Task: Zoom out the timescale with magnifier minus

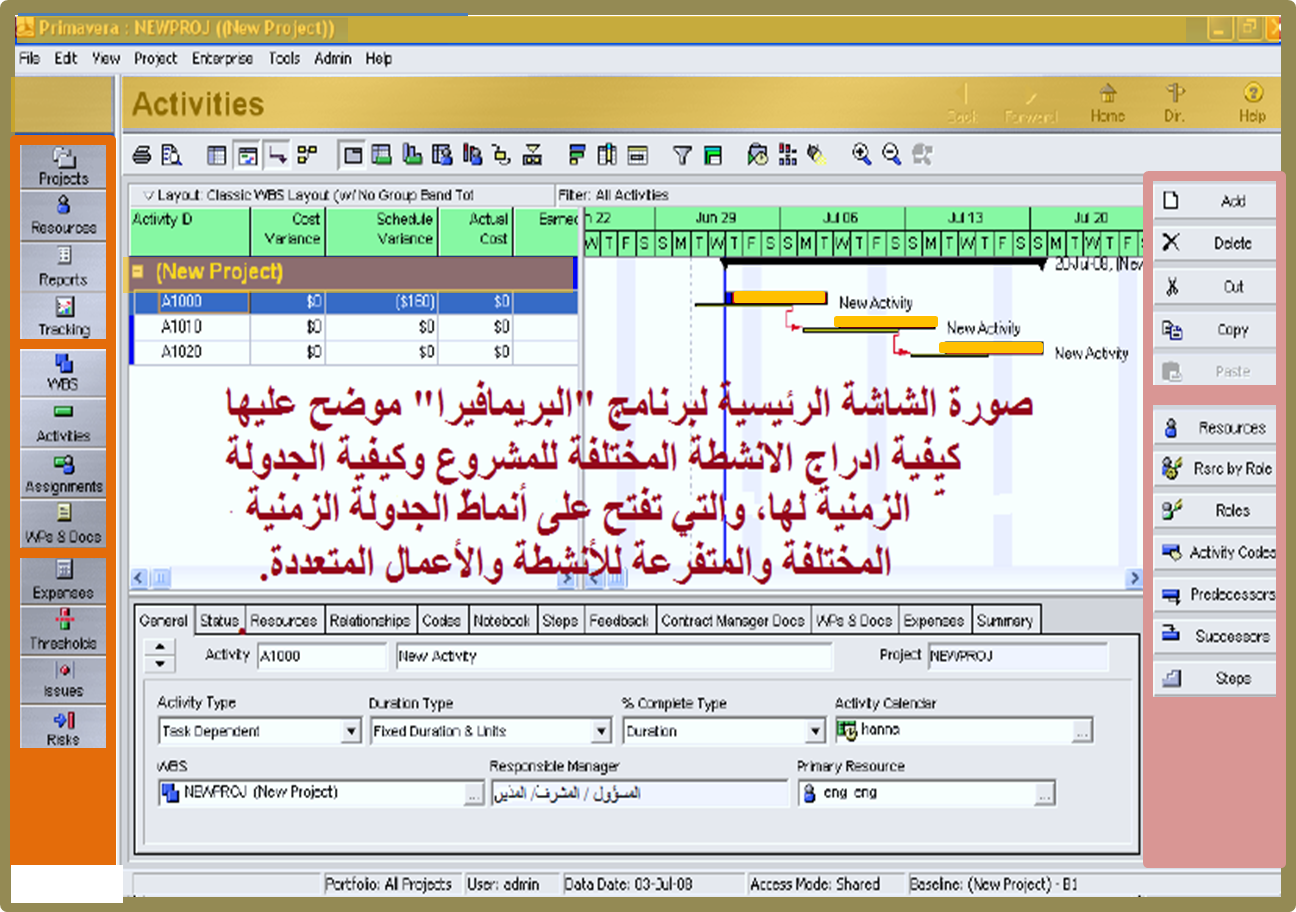Action: click(891, 154)
